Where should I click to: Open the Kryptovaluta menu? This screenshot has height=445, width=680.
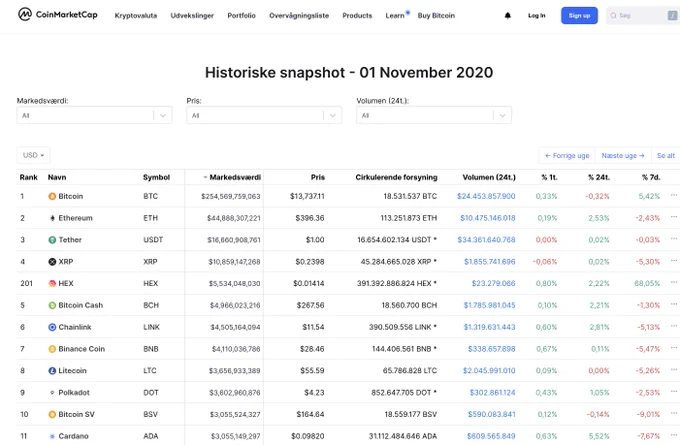(136, 16)
